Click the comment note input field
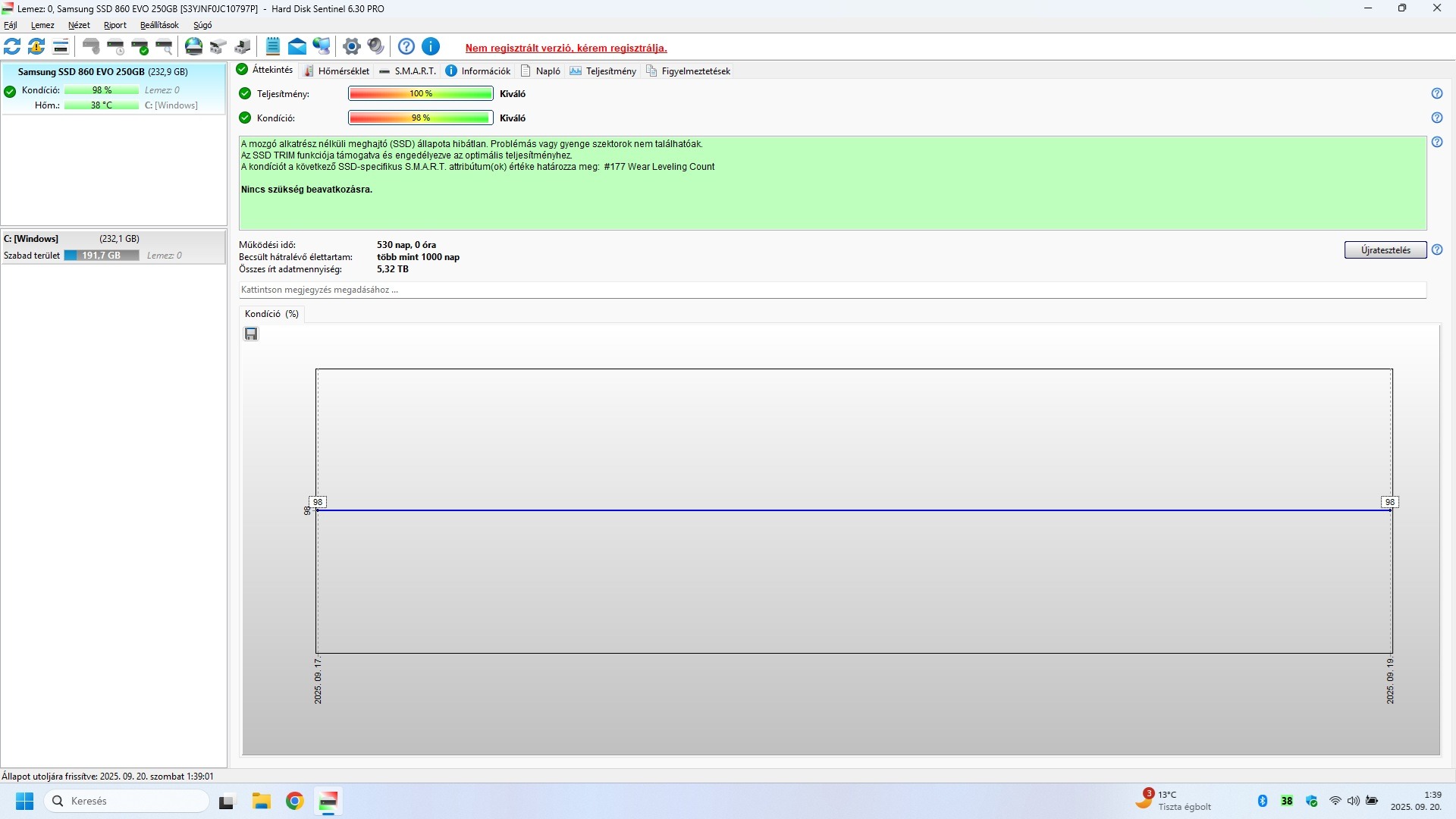1456x819 pixels. (x=832, y=290)
